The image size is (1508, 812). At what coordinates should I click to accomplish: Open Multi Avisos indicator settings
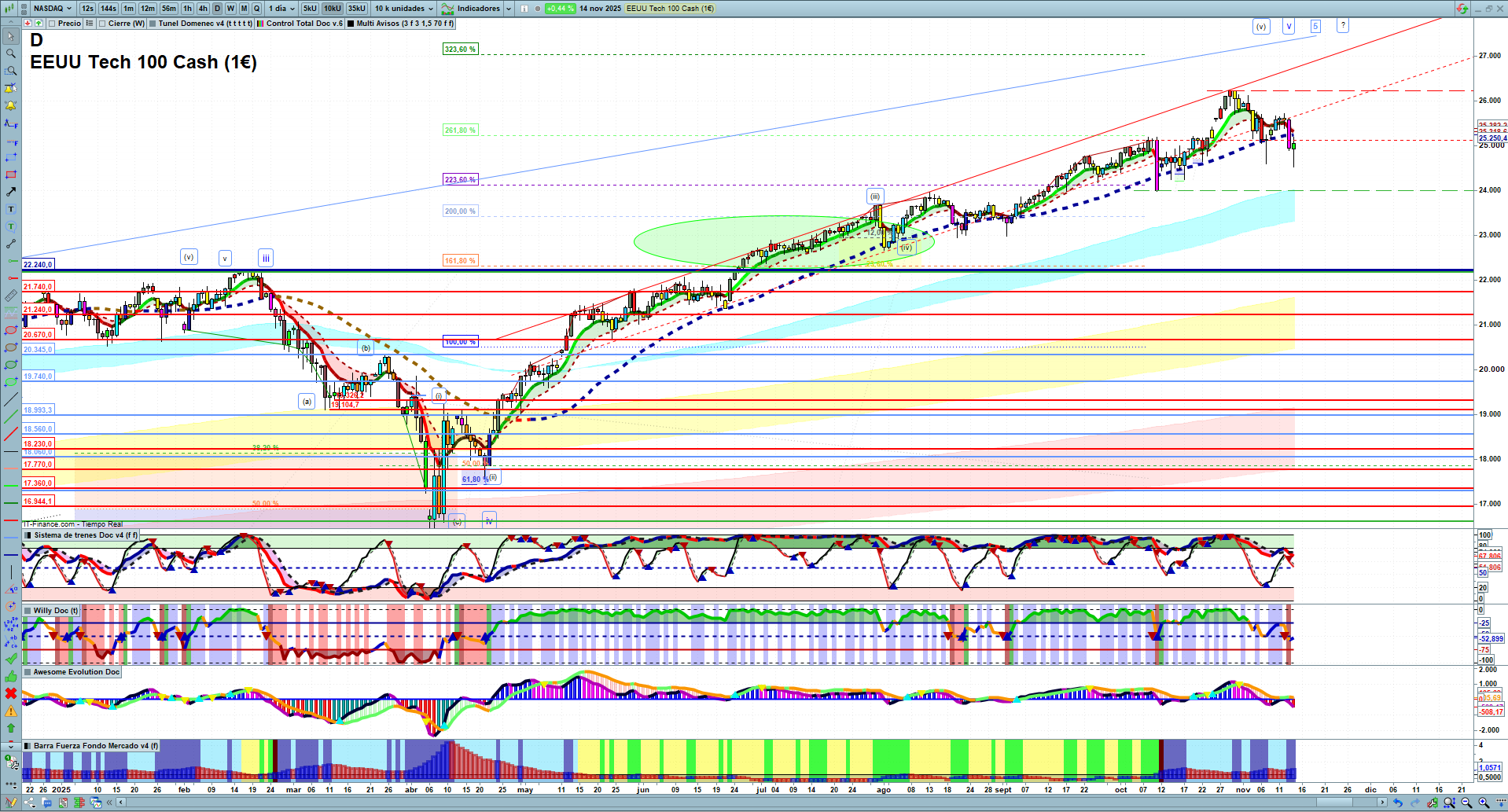[406, 24]
